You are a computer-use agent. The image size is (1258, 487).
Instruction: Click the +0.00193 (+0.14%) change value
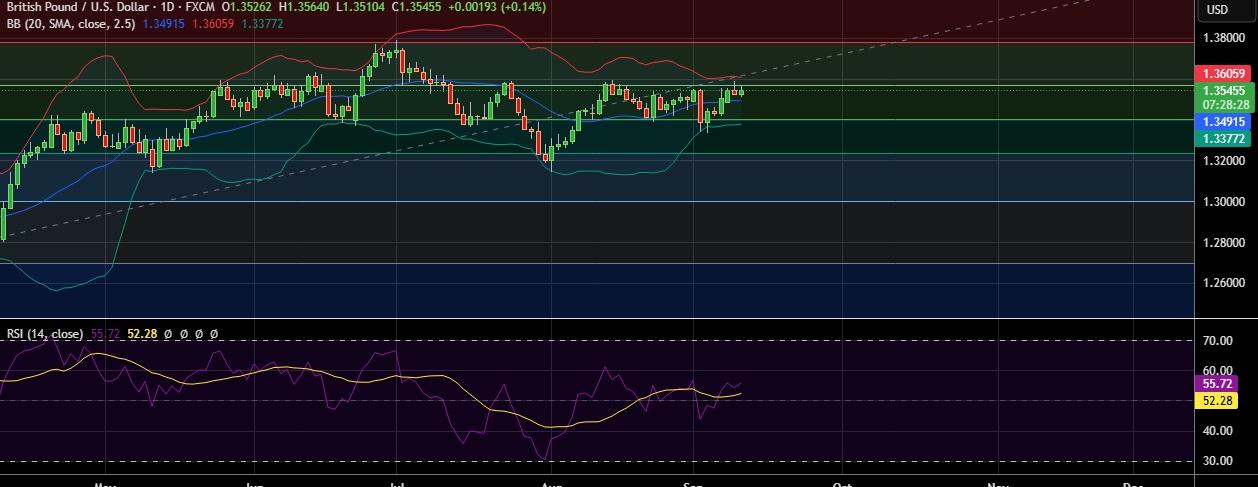tap(498, 6)
